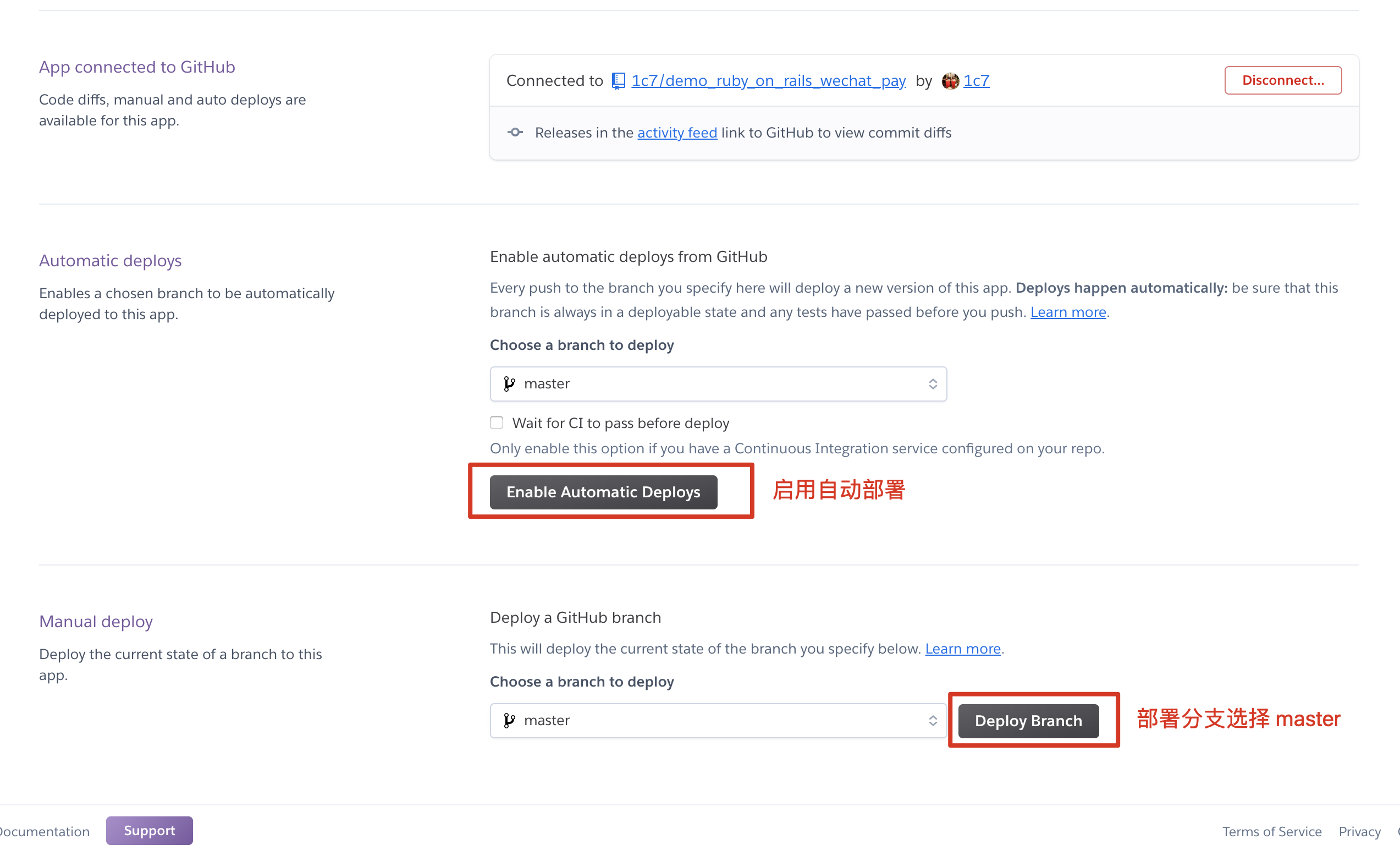The width and height of the screenshot is (1400, 856).
Task: Follow the activity feed link
Action: click(677, 133)
